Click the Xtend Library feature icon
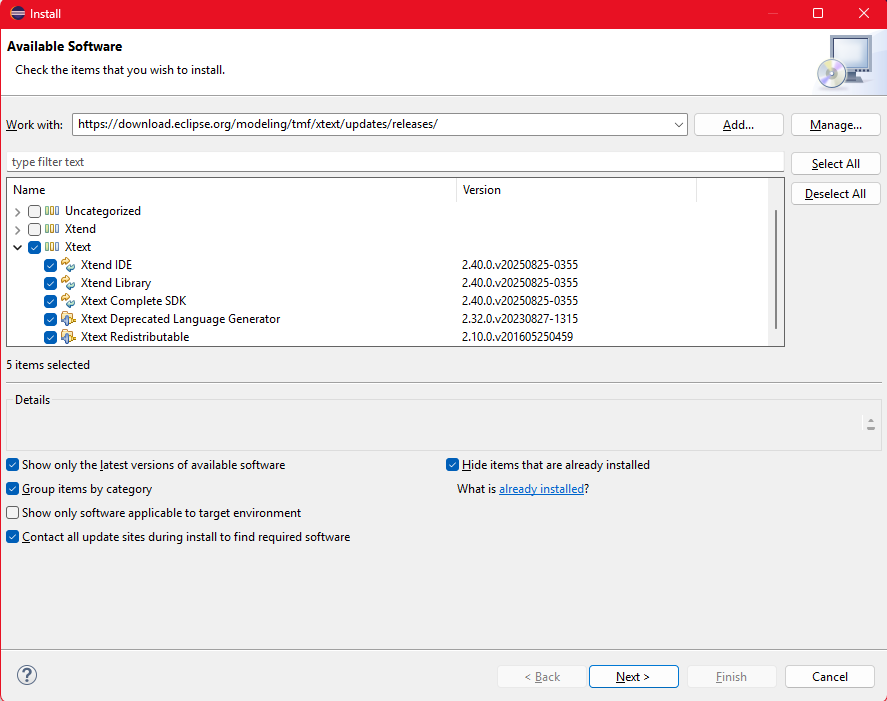 coord(68,283)
